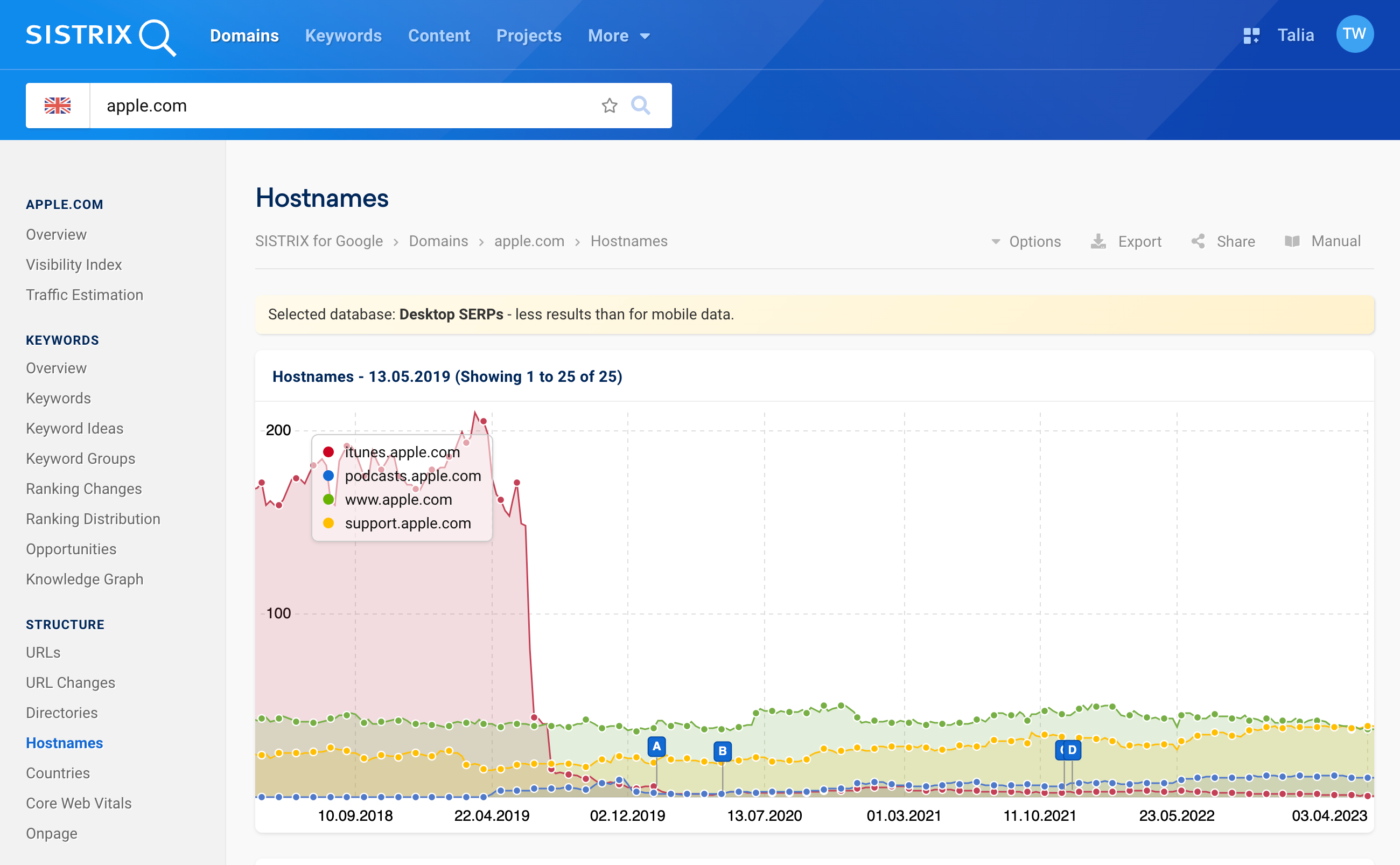Click chart event pin A

[x=656, y=746]
